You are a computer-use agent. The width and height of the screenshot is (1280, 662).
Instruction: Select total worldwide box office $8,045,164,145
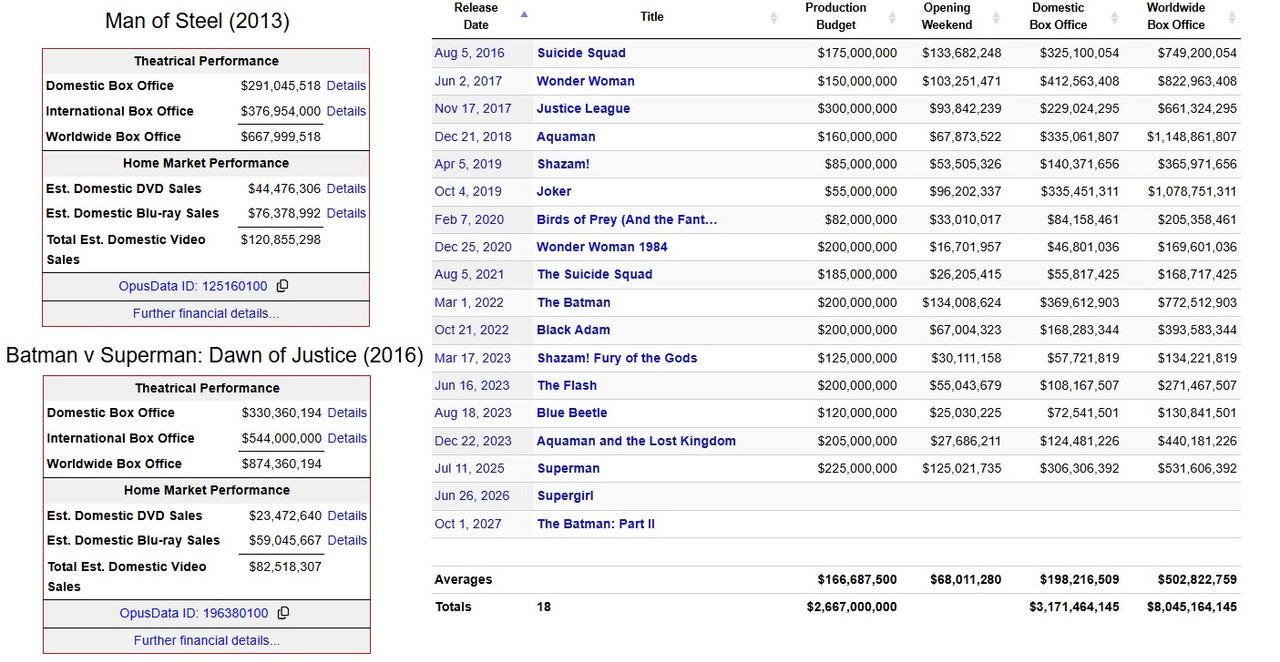point(1191,607)
